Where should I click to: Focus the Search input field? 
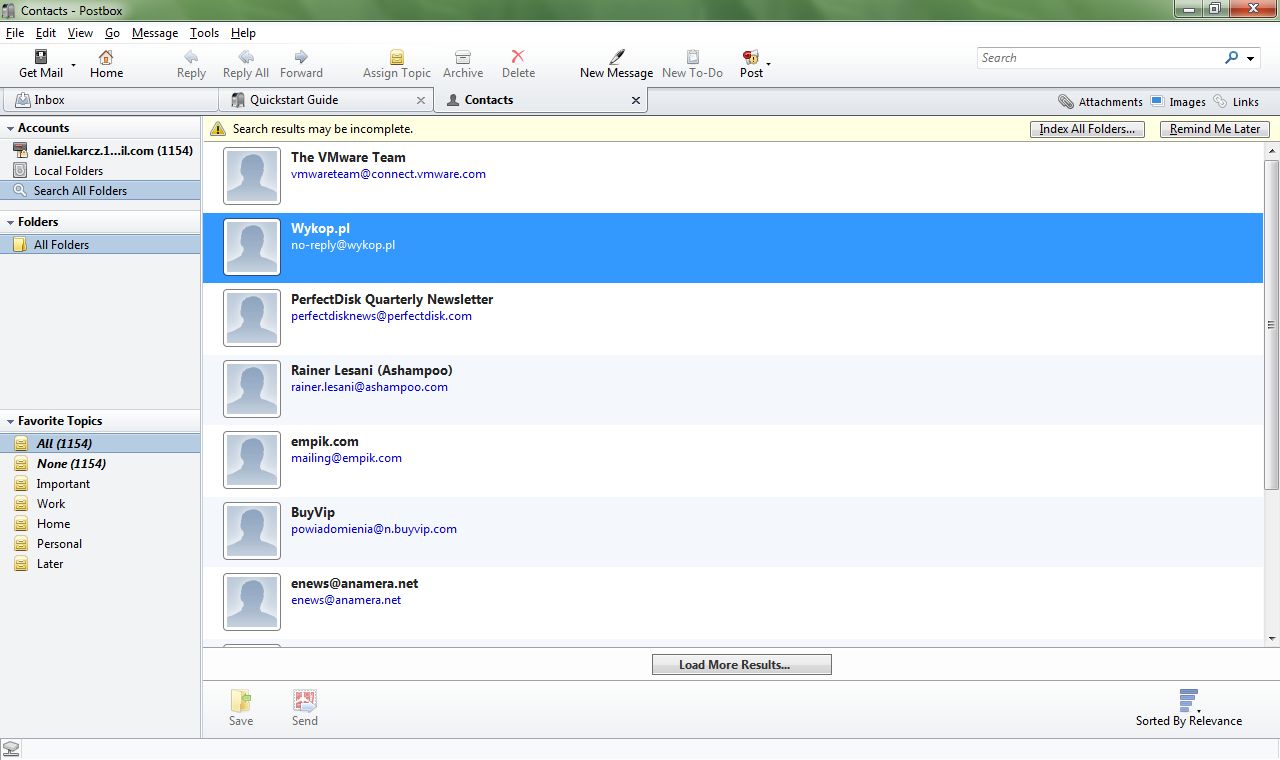tap(1098, 58)
